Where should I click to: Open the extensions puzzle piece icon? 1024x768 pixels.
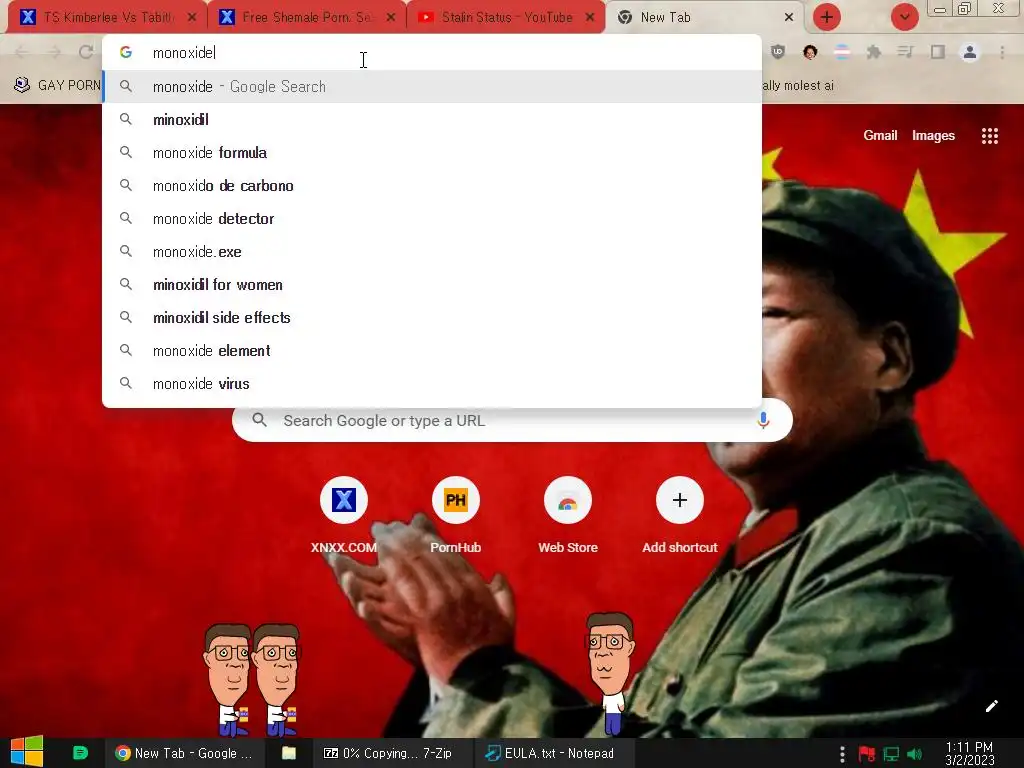pyautogui.click(x=874, y=52)
